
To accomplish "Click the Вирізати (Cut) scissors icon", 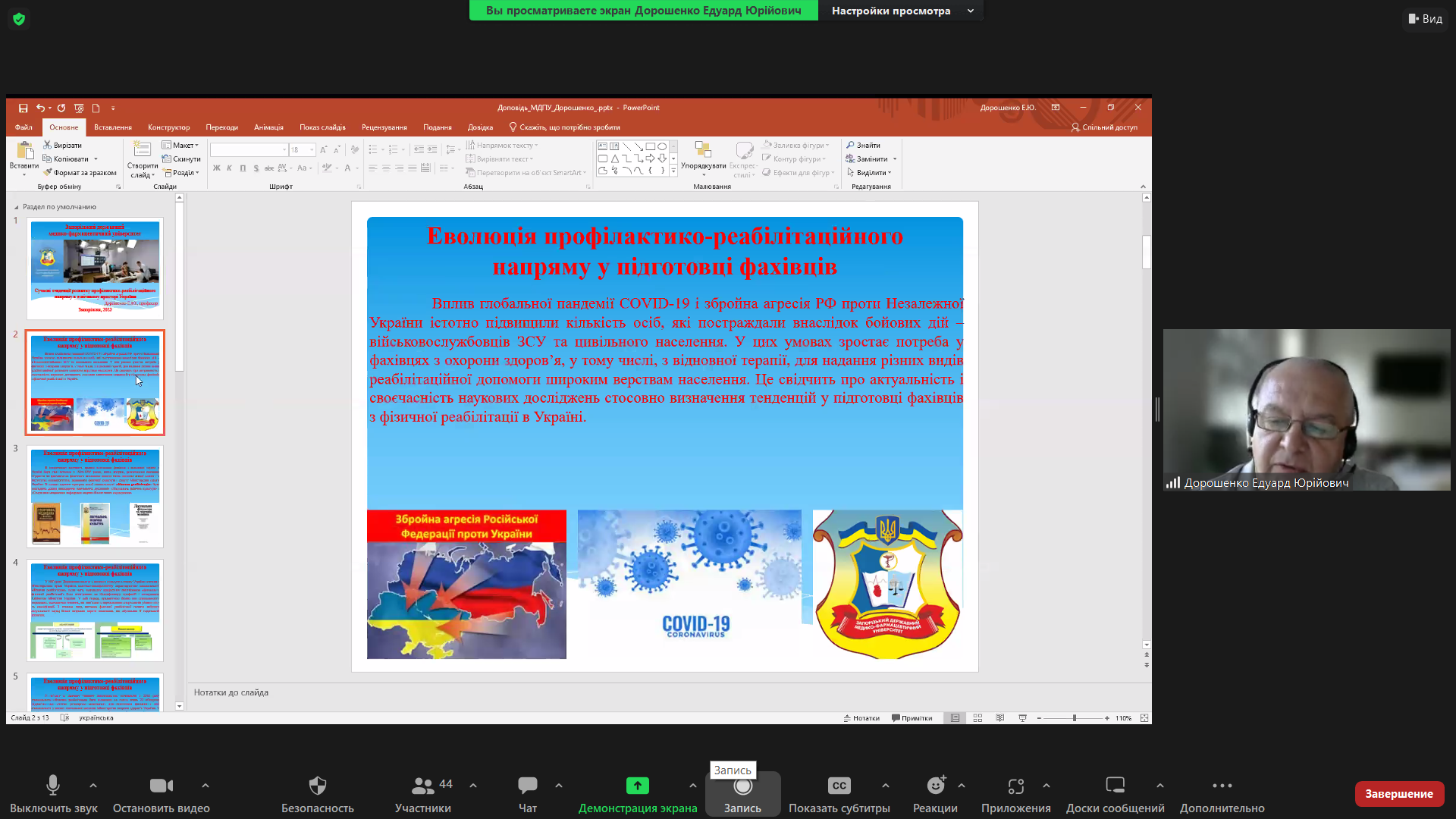I will click(47, 145).
